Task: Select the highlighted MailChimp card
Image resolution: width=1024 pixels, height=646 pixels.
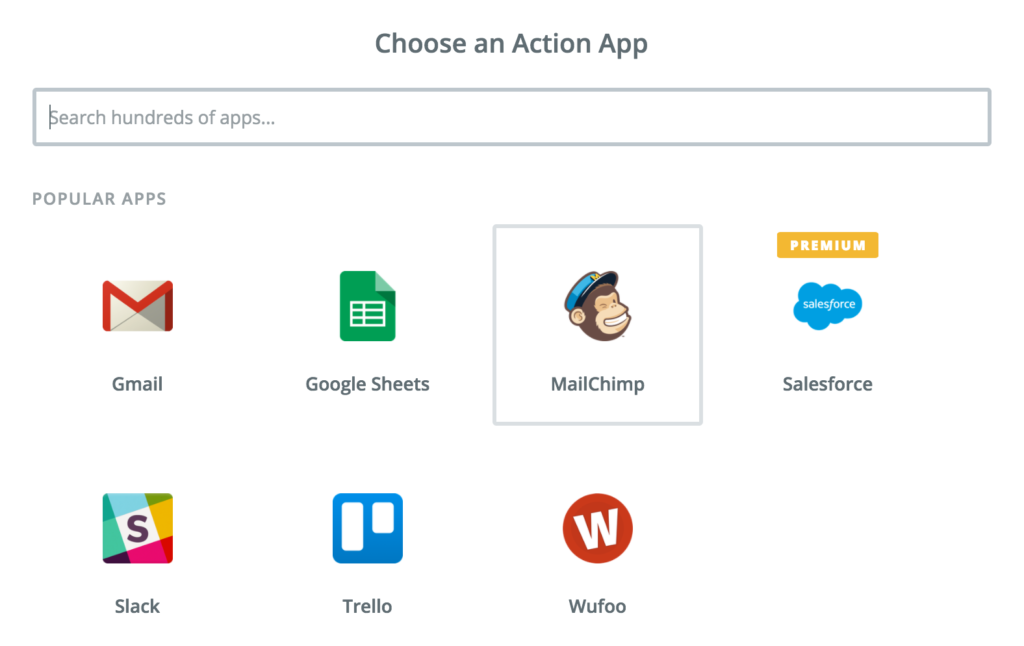Action: coord(597,324)
